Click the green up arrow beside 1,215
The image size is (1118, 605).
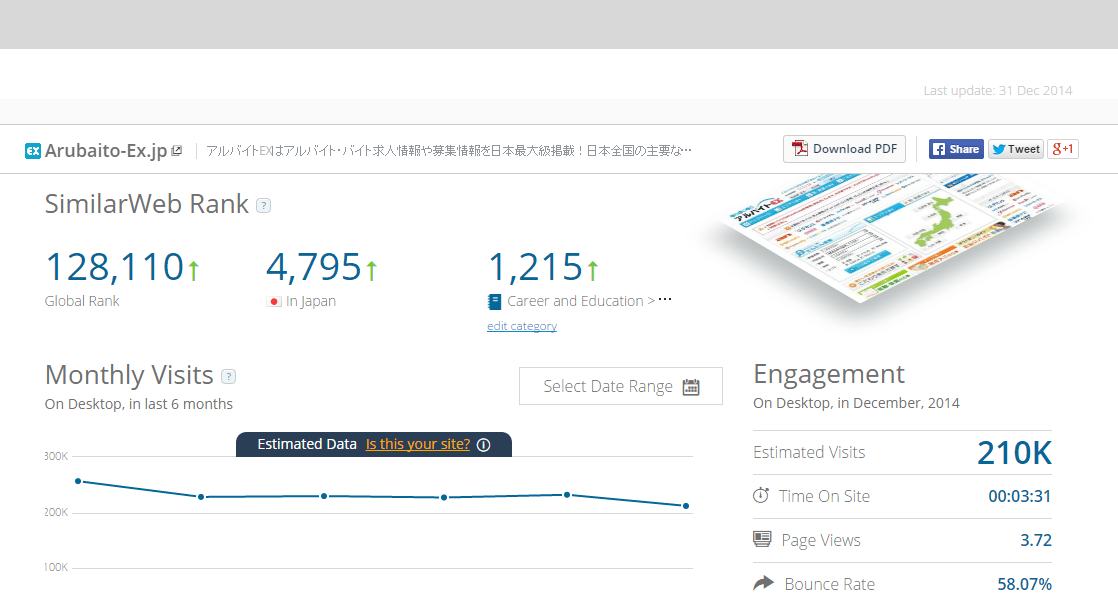[593, 269]
